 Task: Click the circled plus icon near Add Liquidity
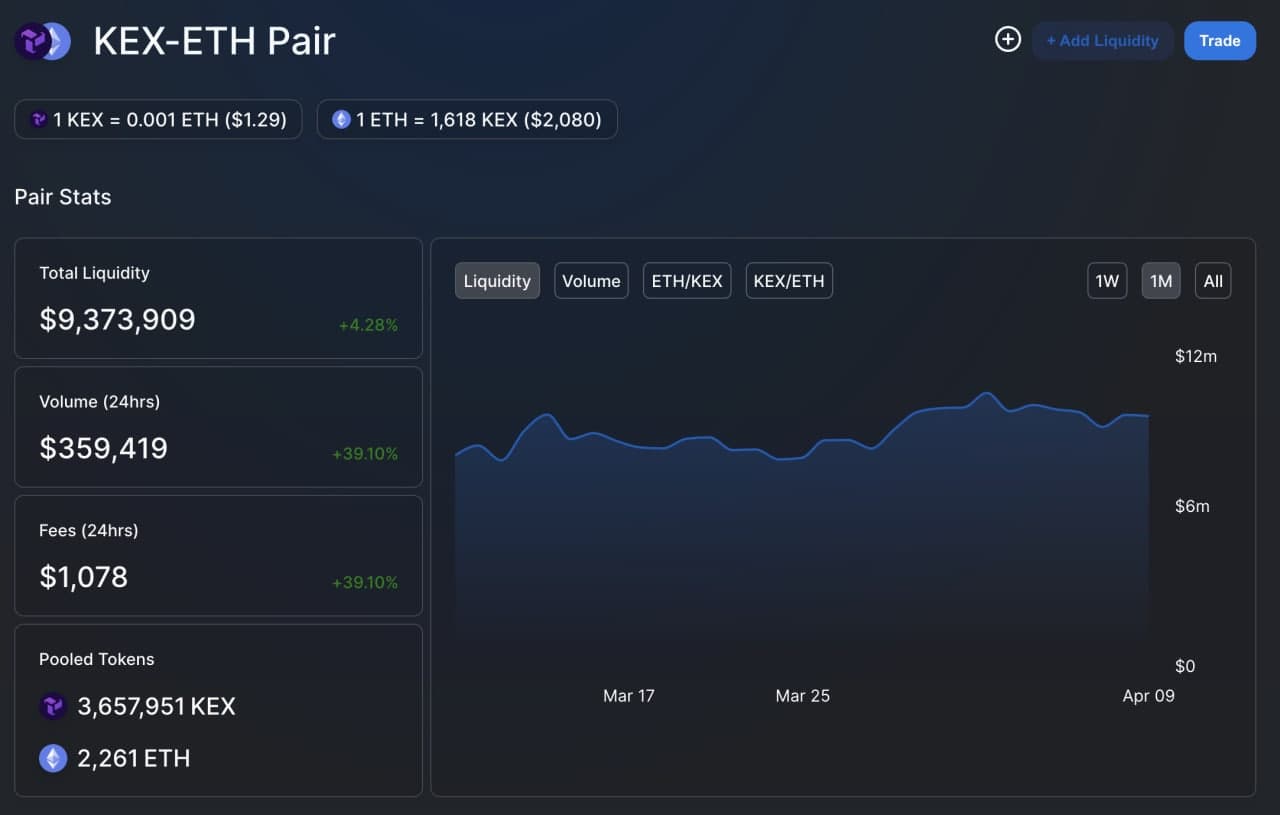pos(1007,40)
